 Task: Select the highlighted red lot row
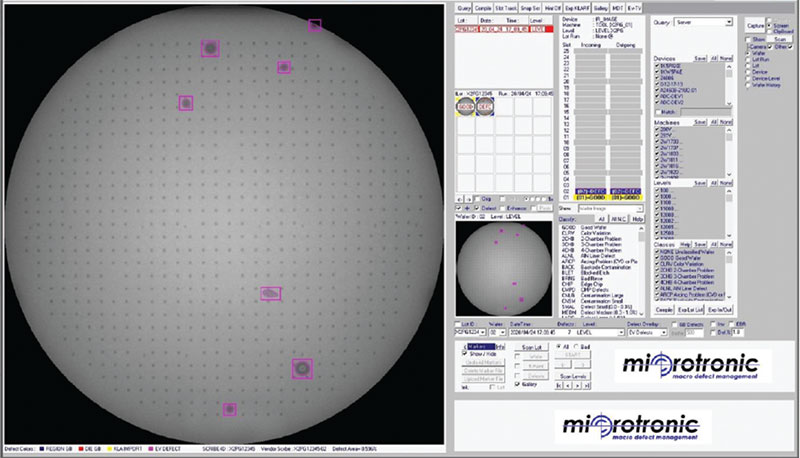point(504,30)
